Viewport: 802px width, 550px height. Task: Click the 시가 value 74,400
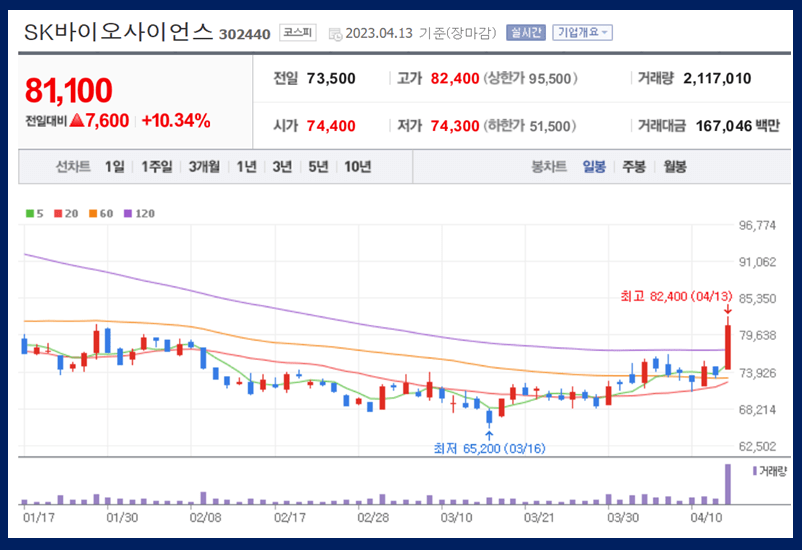[331, 126]
